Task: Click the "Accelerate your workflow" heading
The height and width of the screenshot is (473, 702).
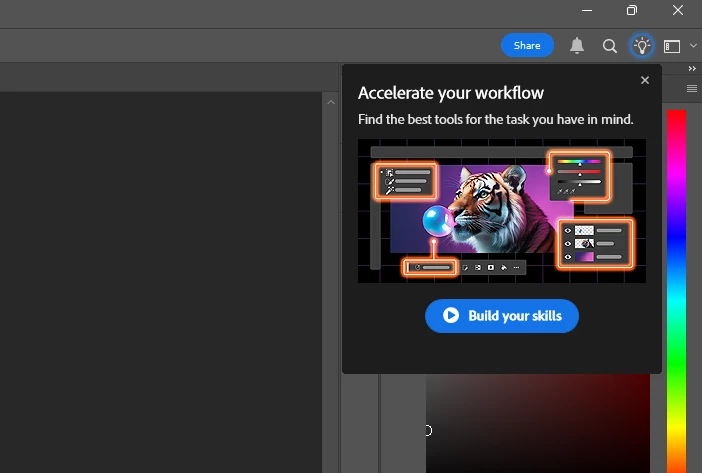Action: coord(451,93)
